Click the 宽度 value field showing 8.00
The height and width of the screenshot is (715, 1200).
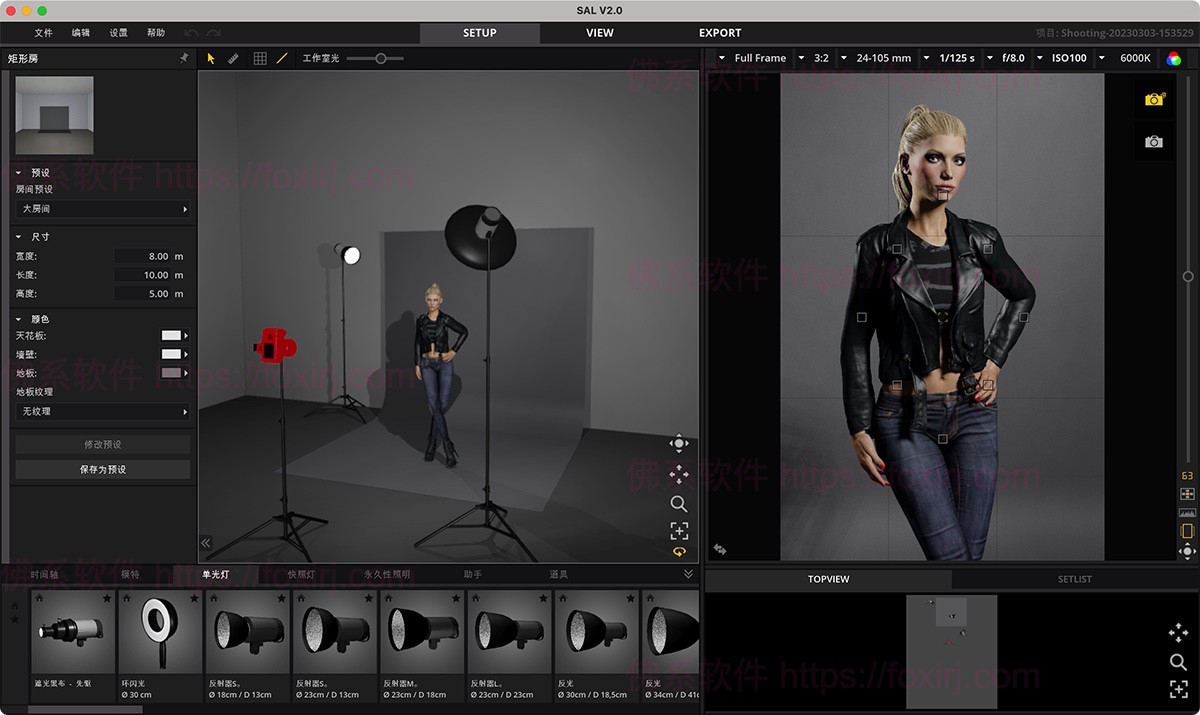pos(143,257)
